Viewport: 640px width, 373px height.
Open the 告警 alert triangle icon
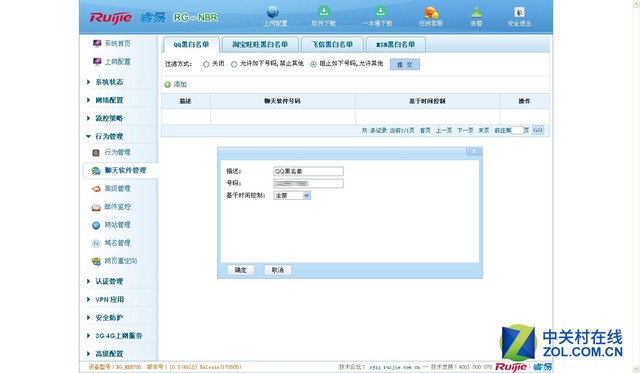tap(476, 12)
